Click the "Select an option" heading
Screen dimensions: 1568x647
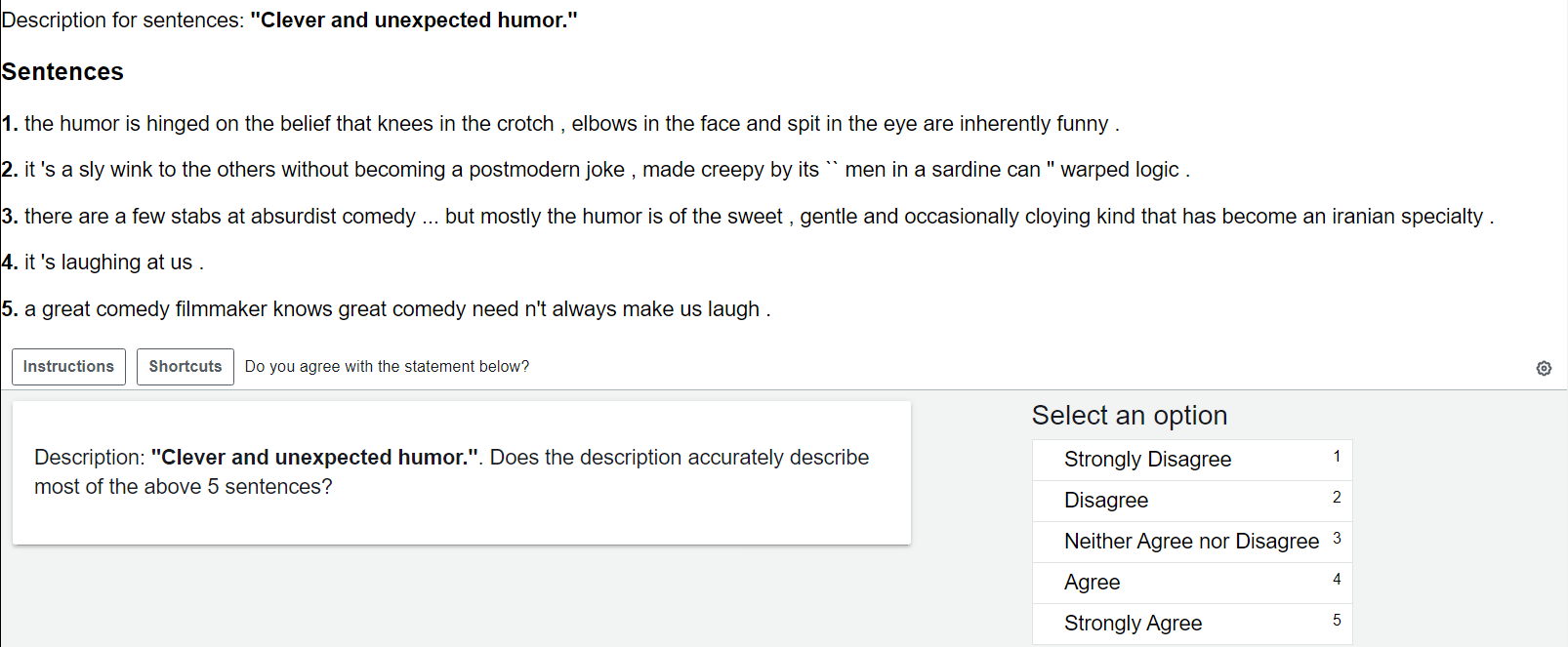(1130, 416)
